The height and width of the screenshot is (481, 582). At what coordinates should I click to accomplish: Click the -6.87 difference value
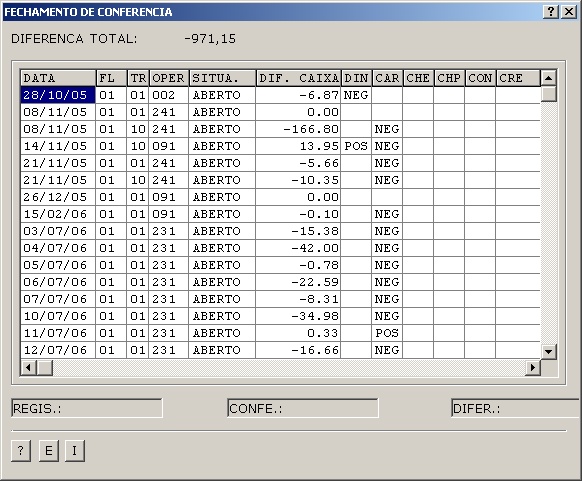click(319, 95)
